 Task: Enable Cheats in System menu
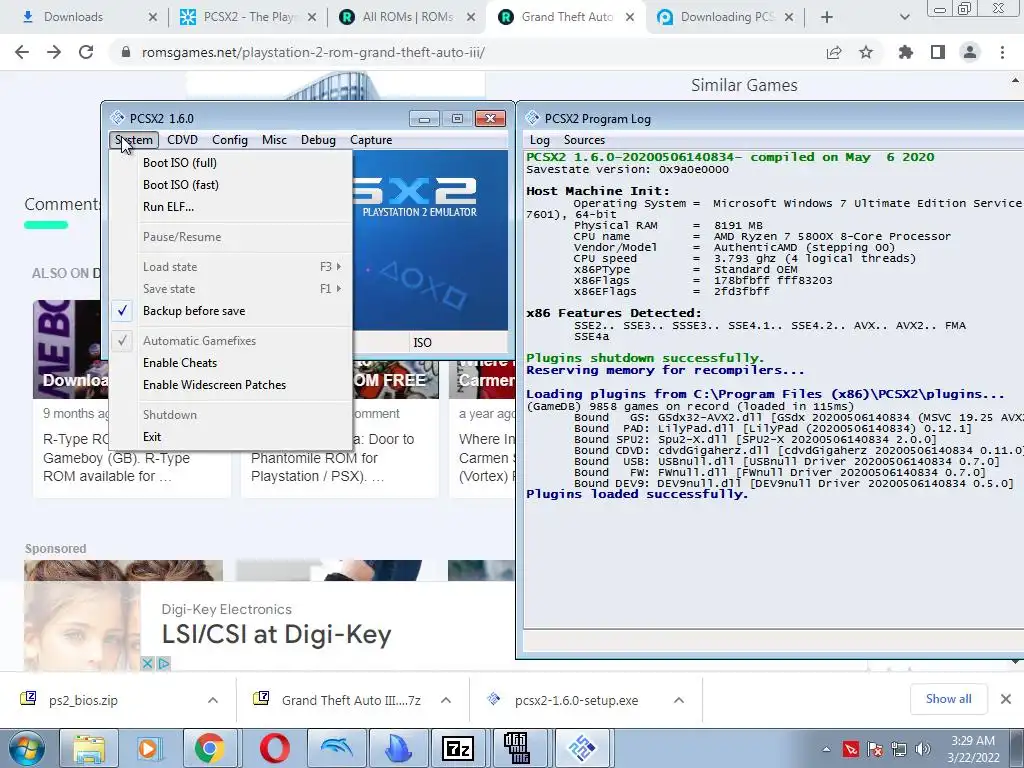coord(231,363)
